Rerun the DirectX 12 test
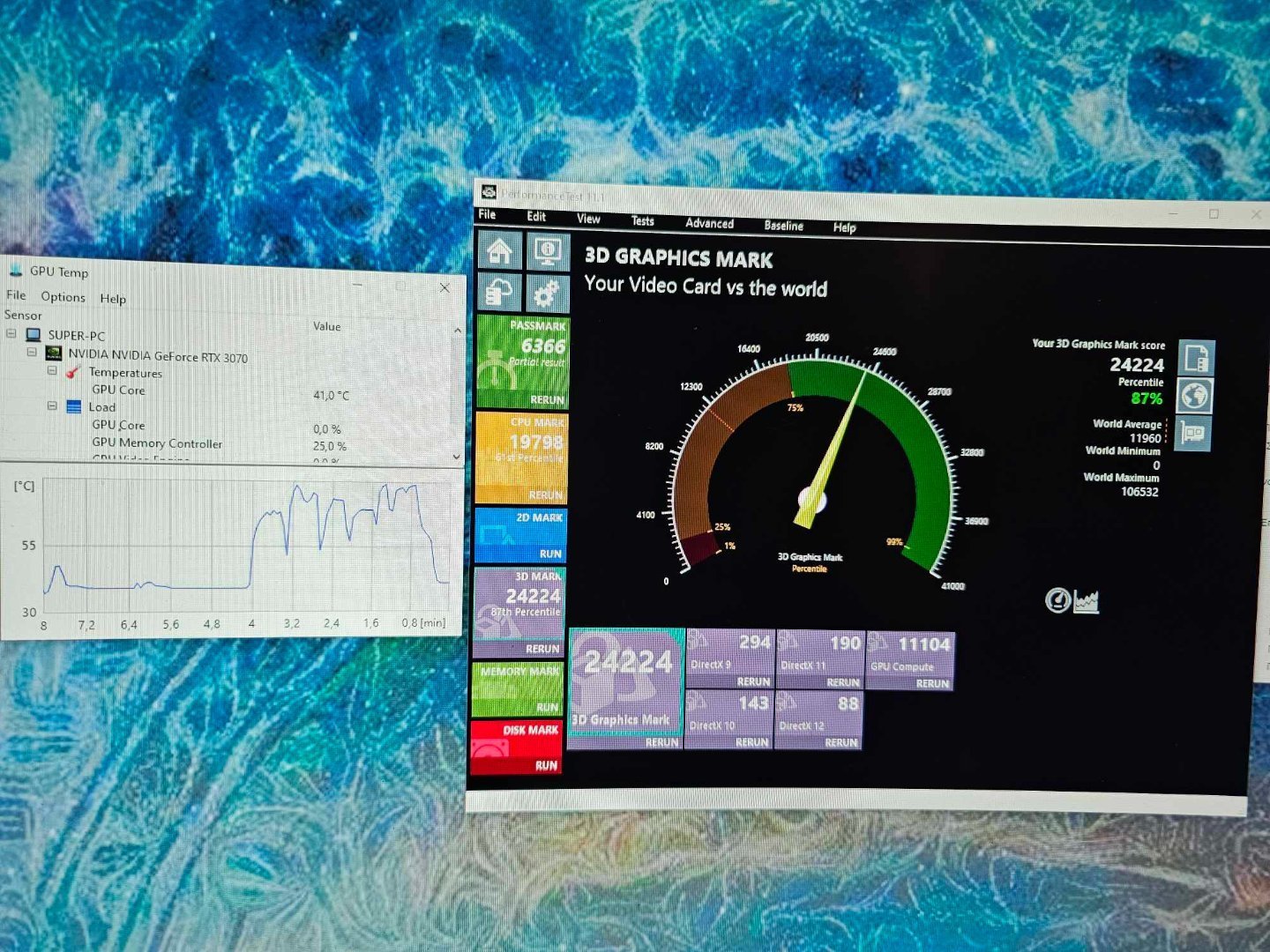1270x952 pixels. (841, 742)
